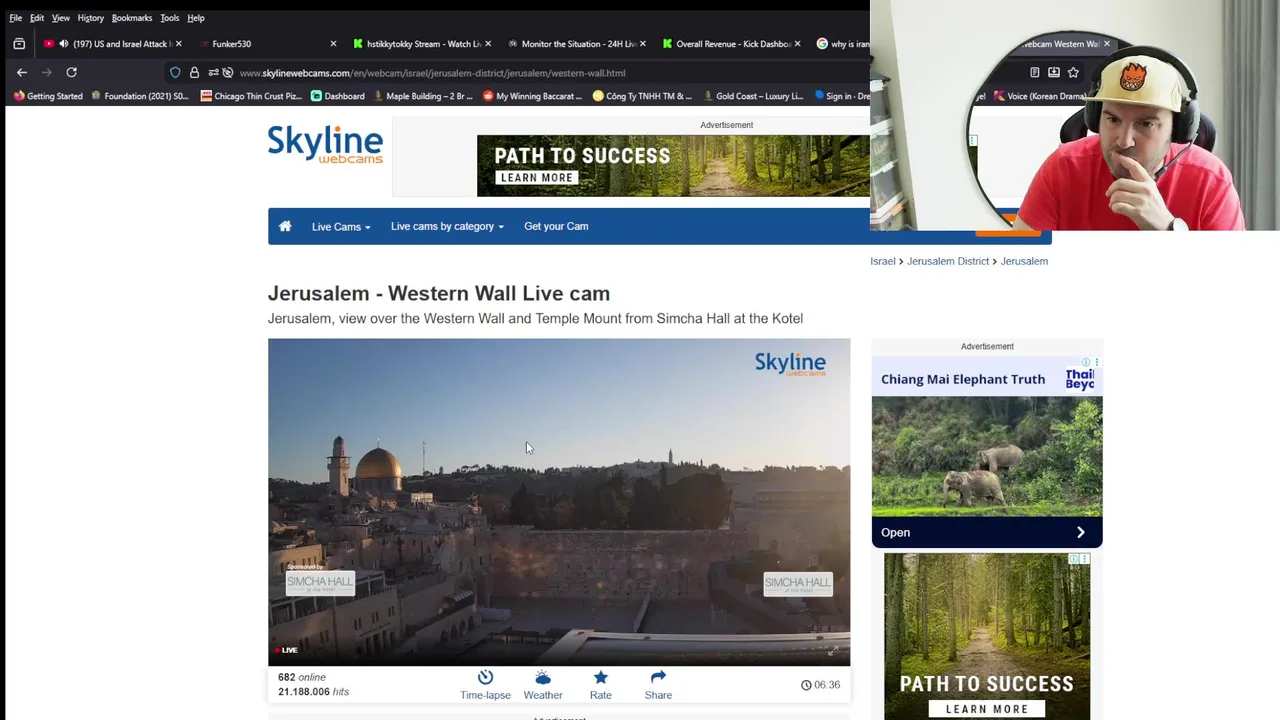Open the Israel breadcrumb link
The height and width of the screenshot is (720, 1280).
[x=882, y=261]
